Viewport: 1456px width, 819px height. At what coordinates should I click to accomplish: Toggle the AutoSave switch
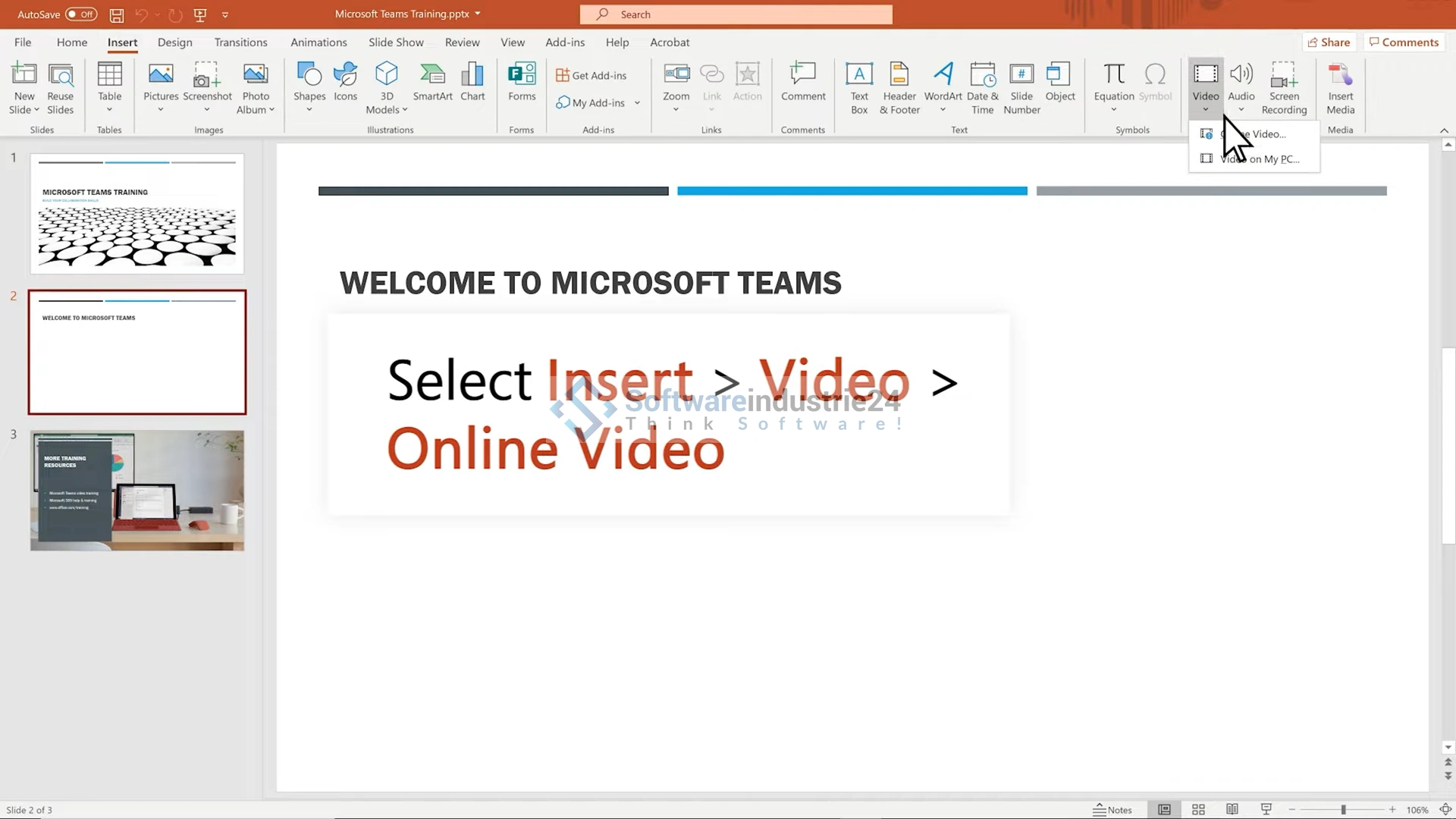(x=81, y=14)
